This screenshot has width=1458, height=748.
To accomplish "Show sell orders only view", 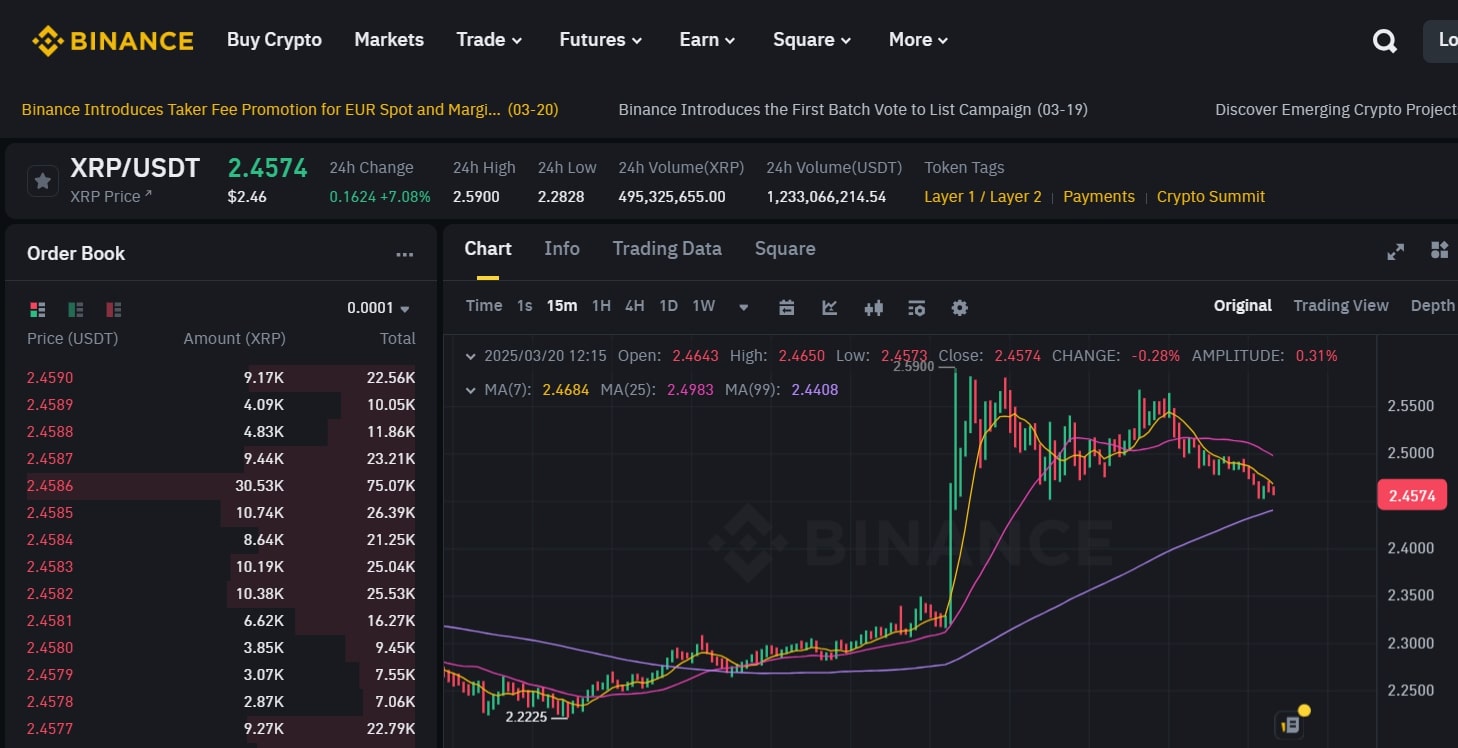I will (113, 309).
